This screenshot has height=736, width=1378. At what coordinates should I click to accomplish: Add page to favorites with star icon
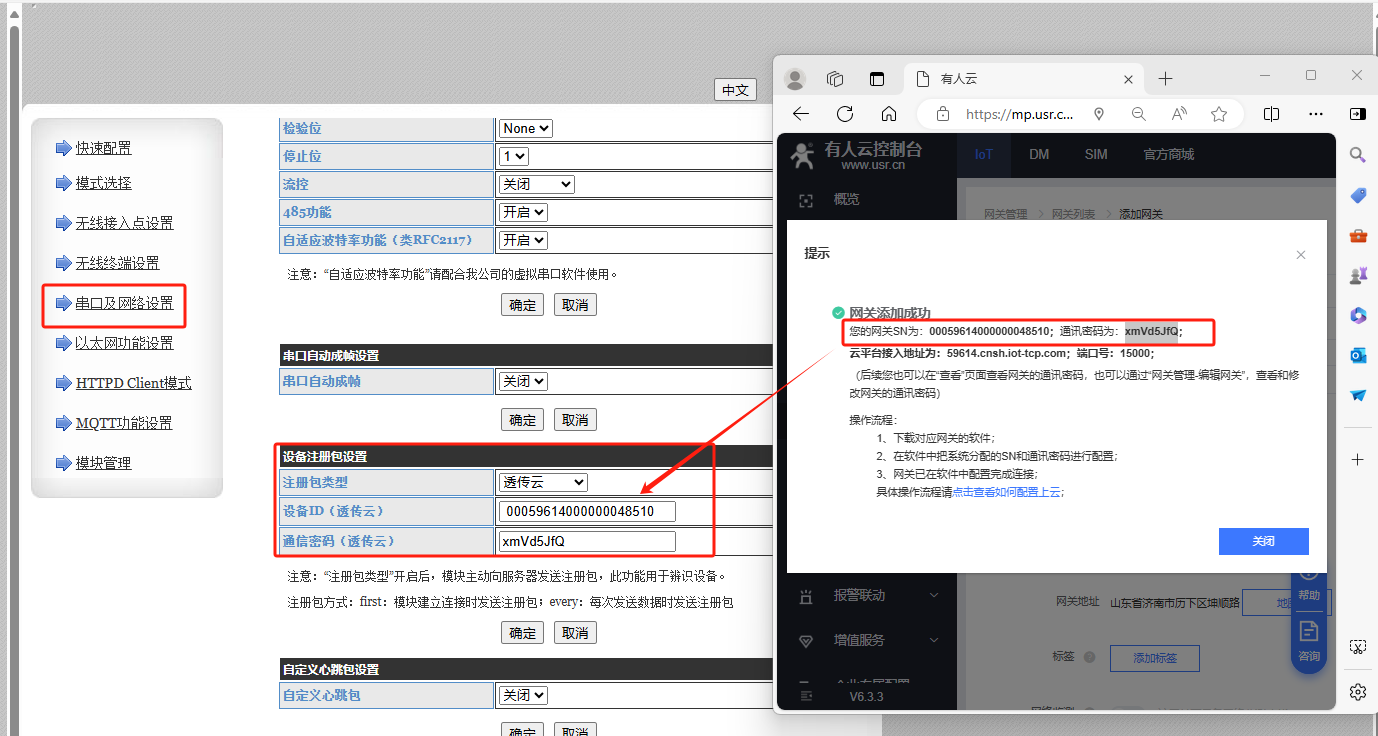pos(1218,114)
